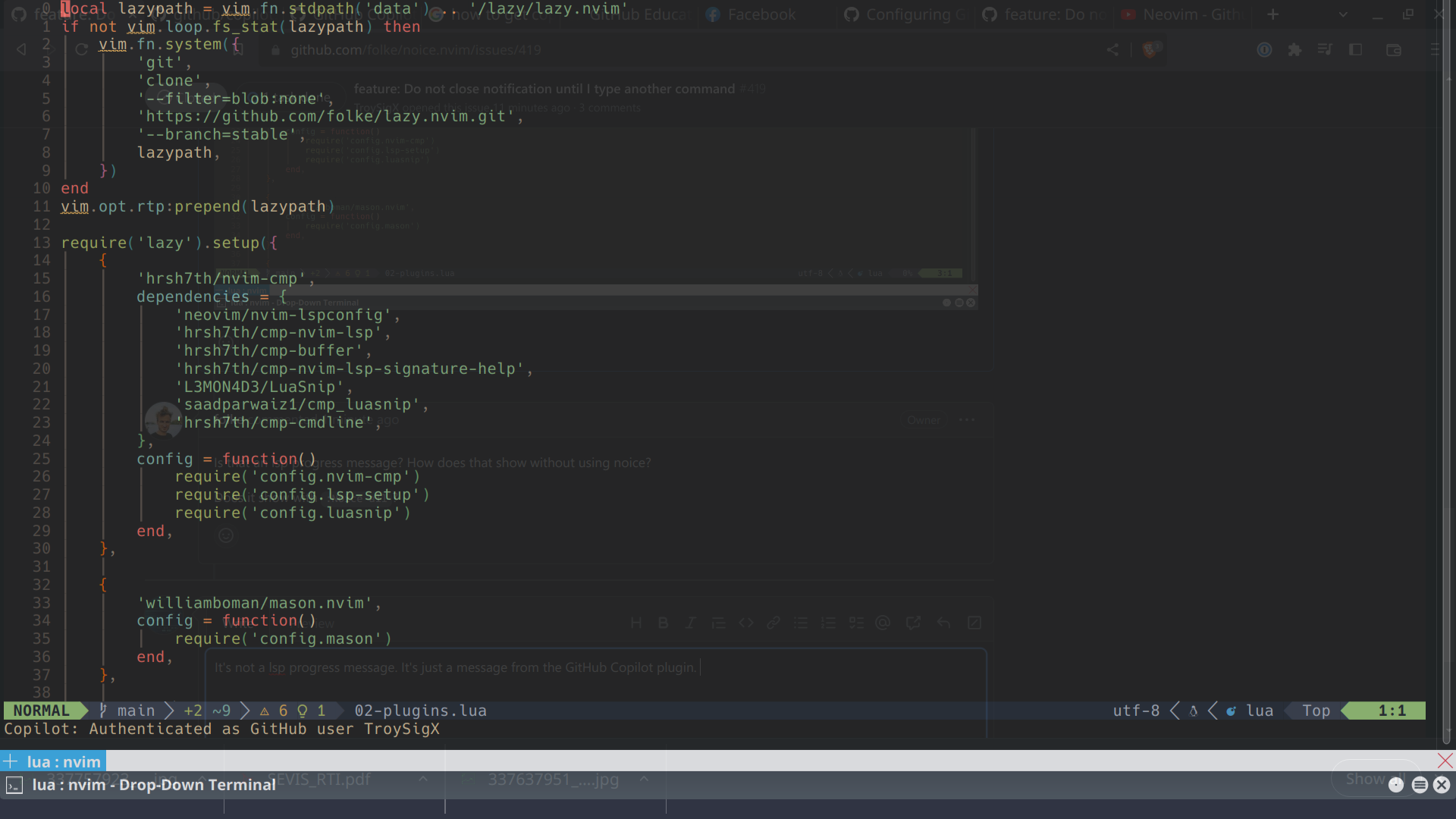
Task: Click inside the comment text input field
Action: point(531,667)
